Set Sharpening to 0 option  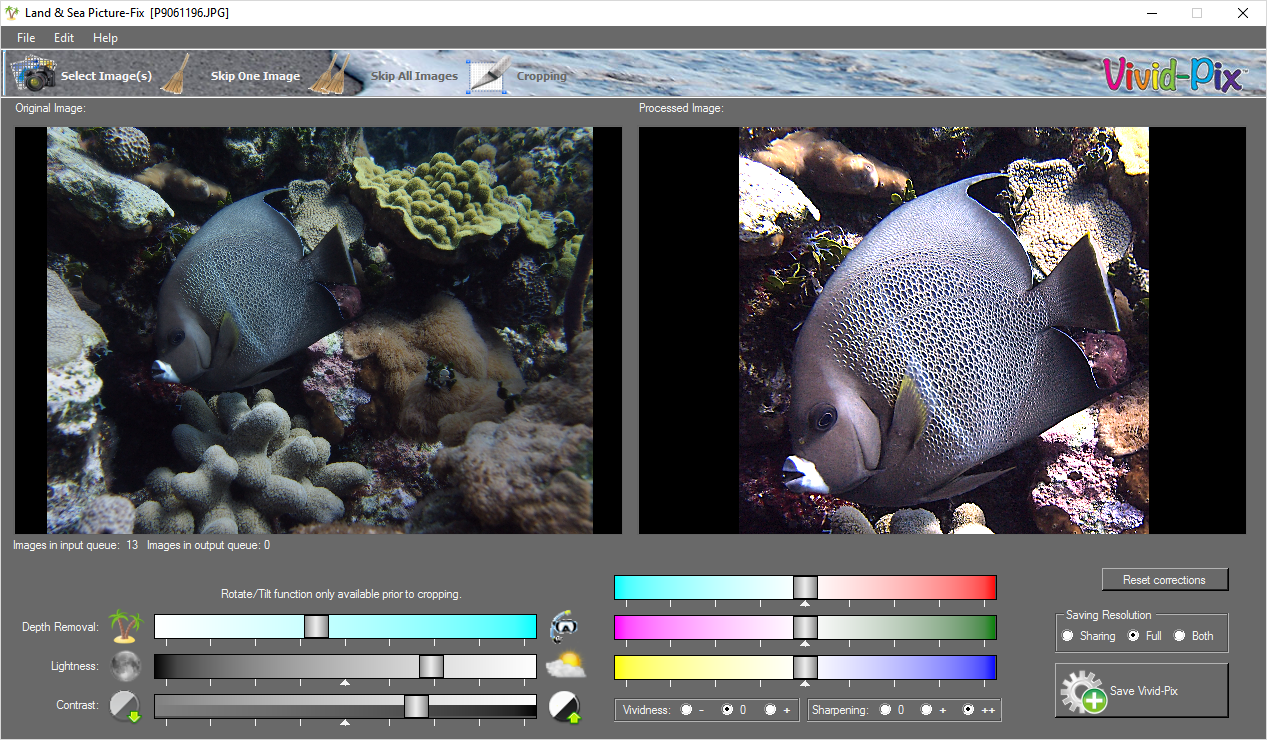(x=885, y=710)
